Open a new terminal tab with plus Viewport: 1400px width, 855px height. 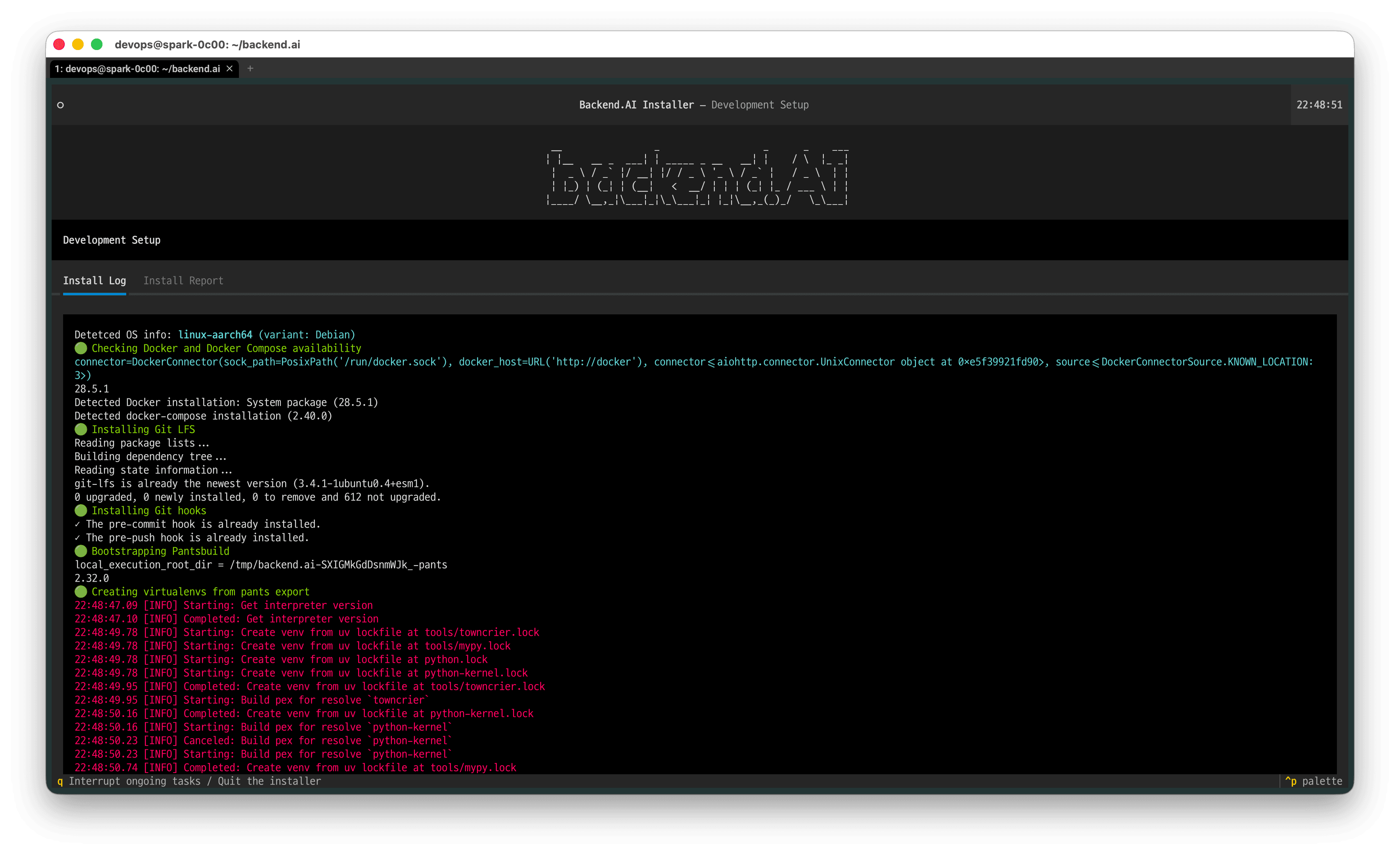[x=250, y=69]
